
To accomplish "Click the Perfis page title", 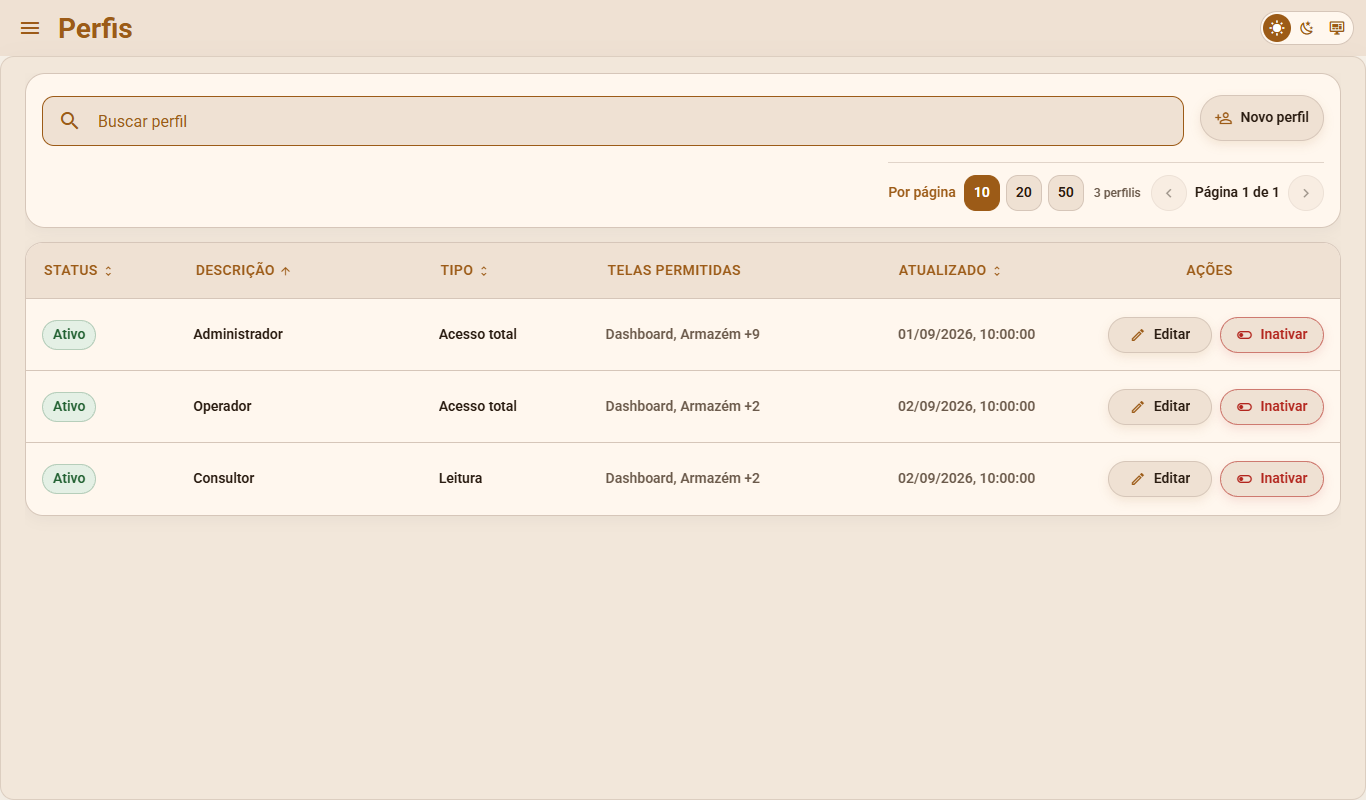I will [95, 28].
